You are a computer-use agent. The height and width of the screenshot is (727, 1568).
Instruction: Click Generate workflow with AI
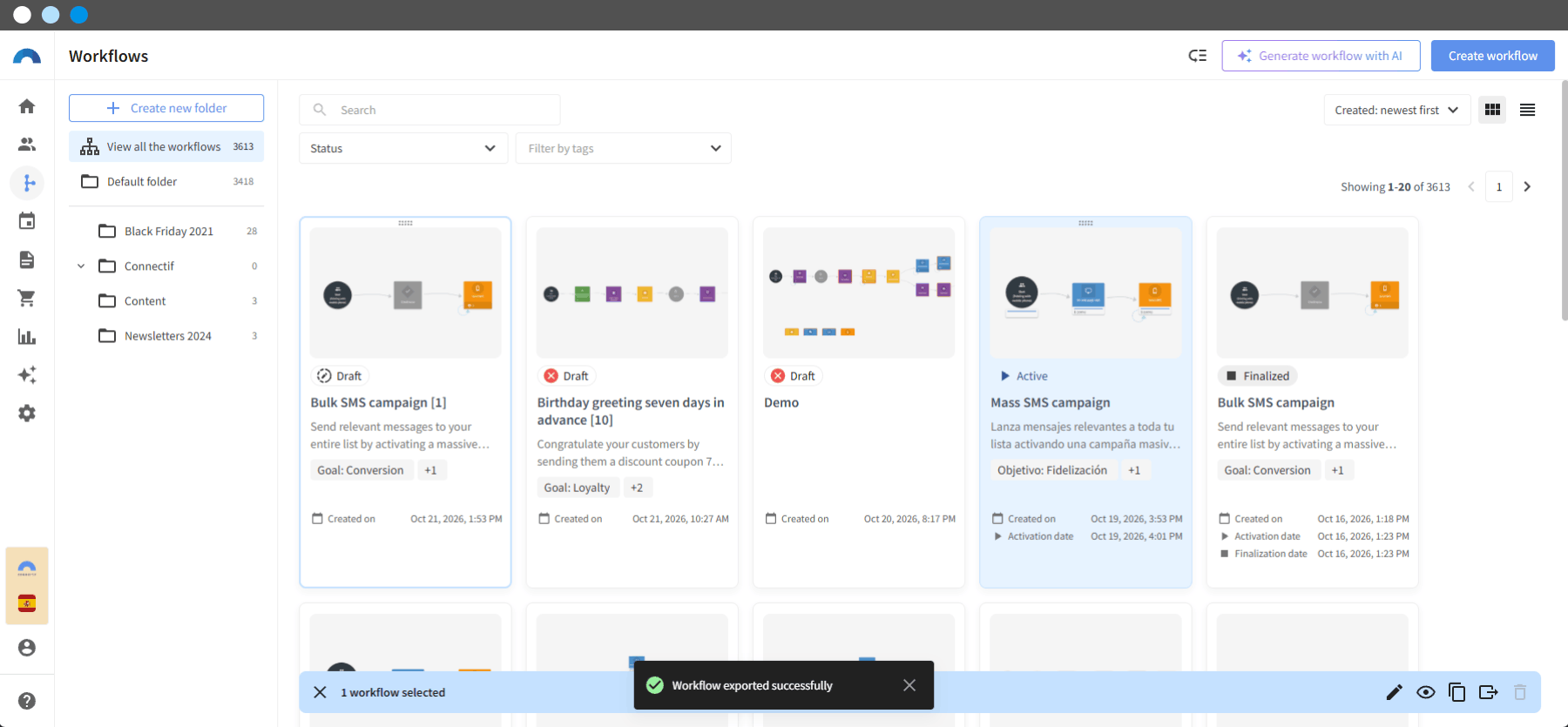[x=1321, y=56]
